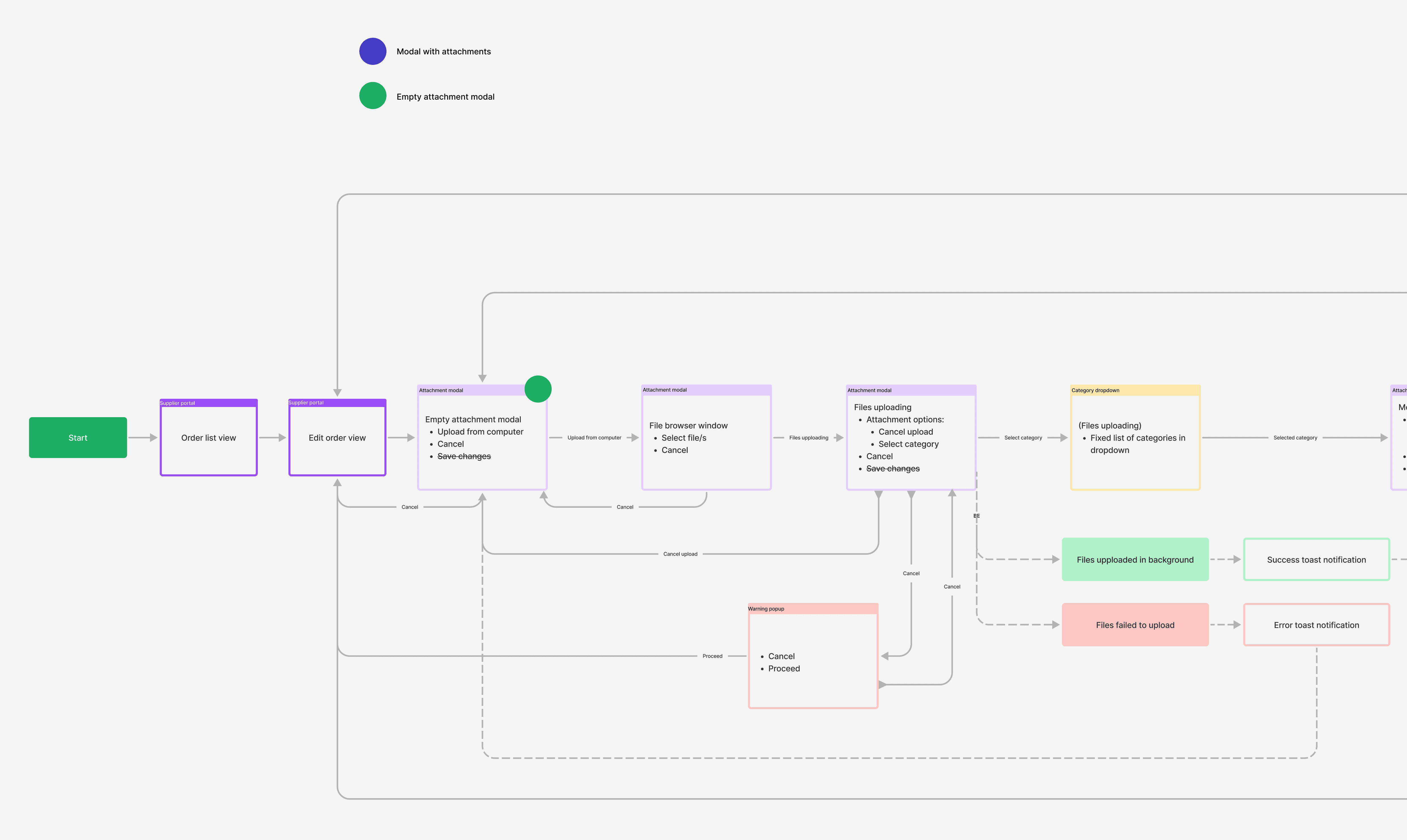This screenshot has height=840, width=1407.
Task: Select the 'Selected category' connector label
Action: (x=1295, y=437)
